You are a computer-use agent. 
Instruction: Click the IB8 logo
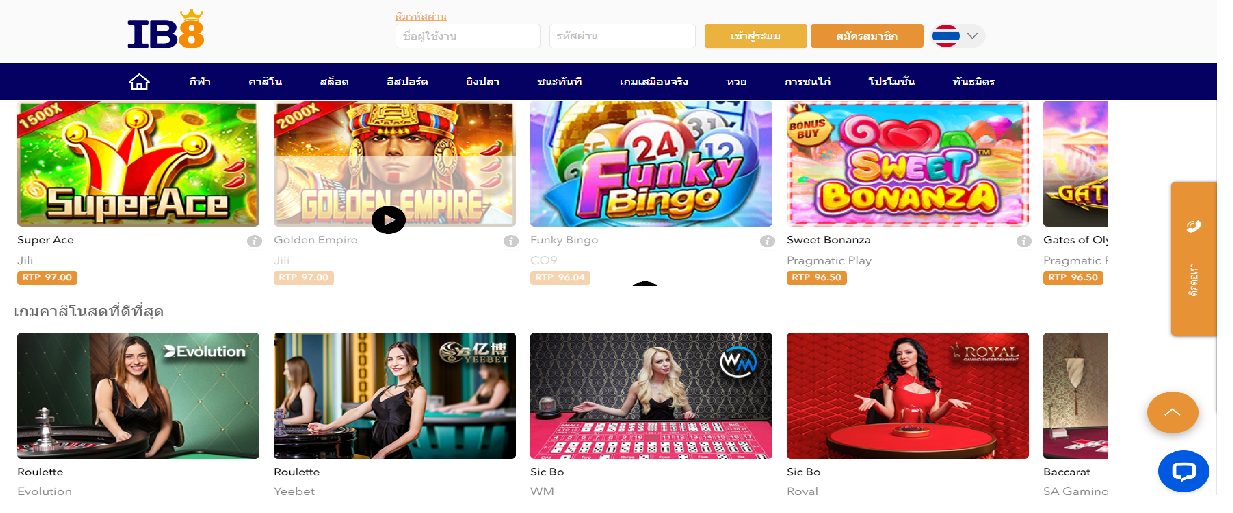[166, 33]
